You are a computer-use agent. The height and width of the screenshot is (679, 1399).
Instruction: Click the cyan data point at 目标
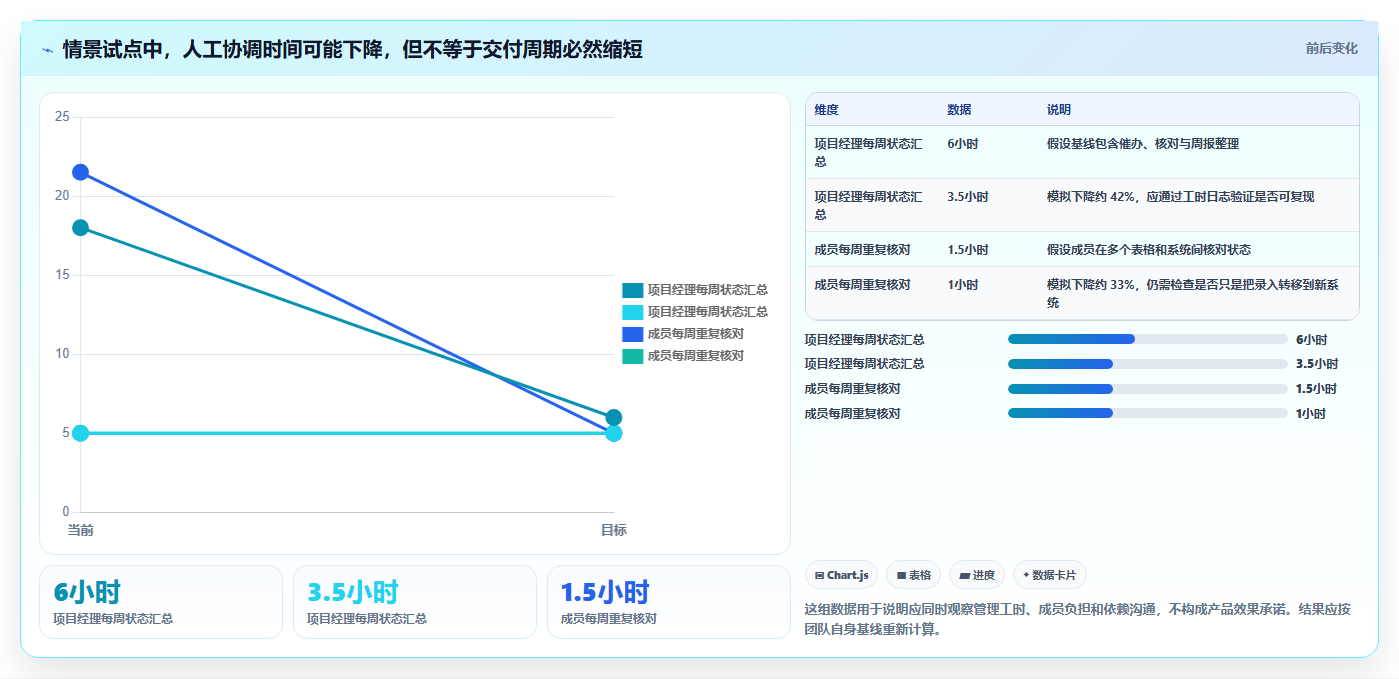click(614, 433)
